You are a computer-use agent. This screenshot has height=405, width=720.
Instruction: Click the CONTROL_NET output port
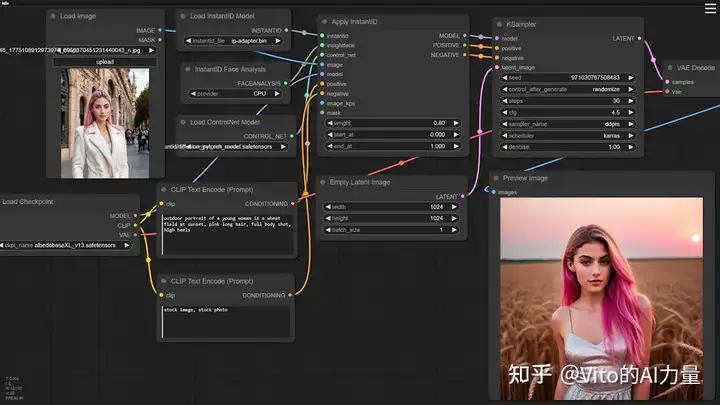(x=292, y=136)
